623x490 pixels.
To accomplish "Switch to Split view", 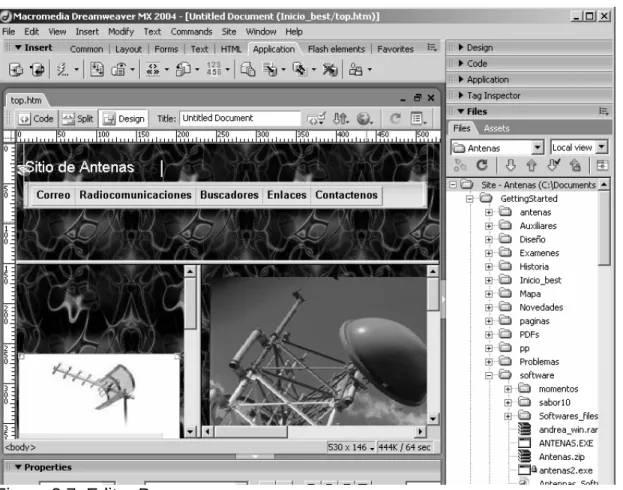I will (78, 118).
